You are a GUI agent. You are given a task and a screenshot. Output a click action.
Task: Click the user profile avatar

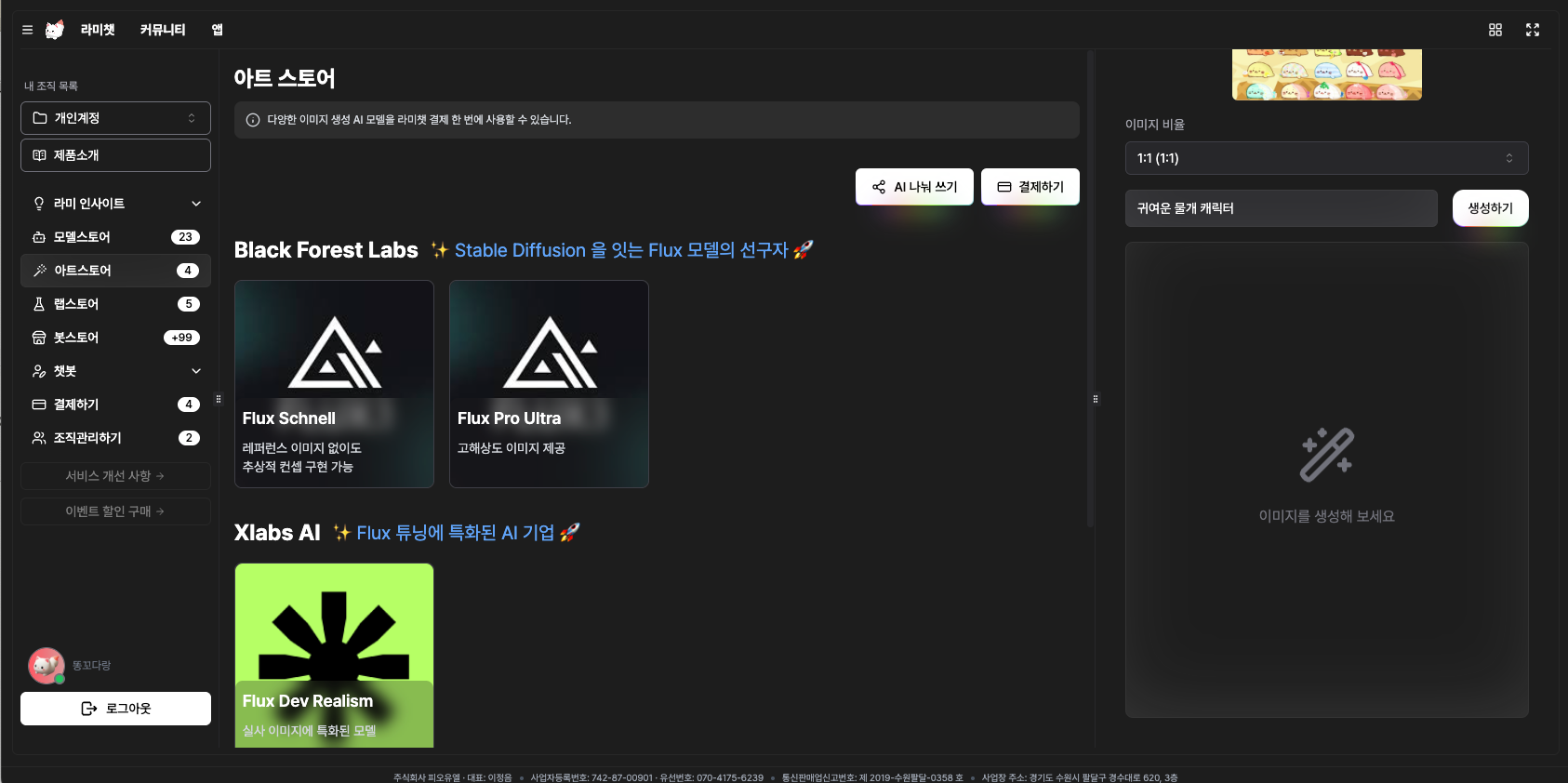[x=46, y=666]
